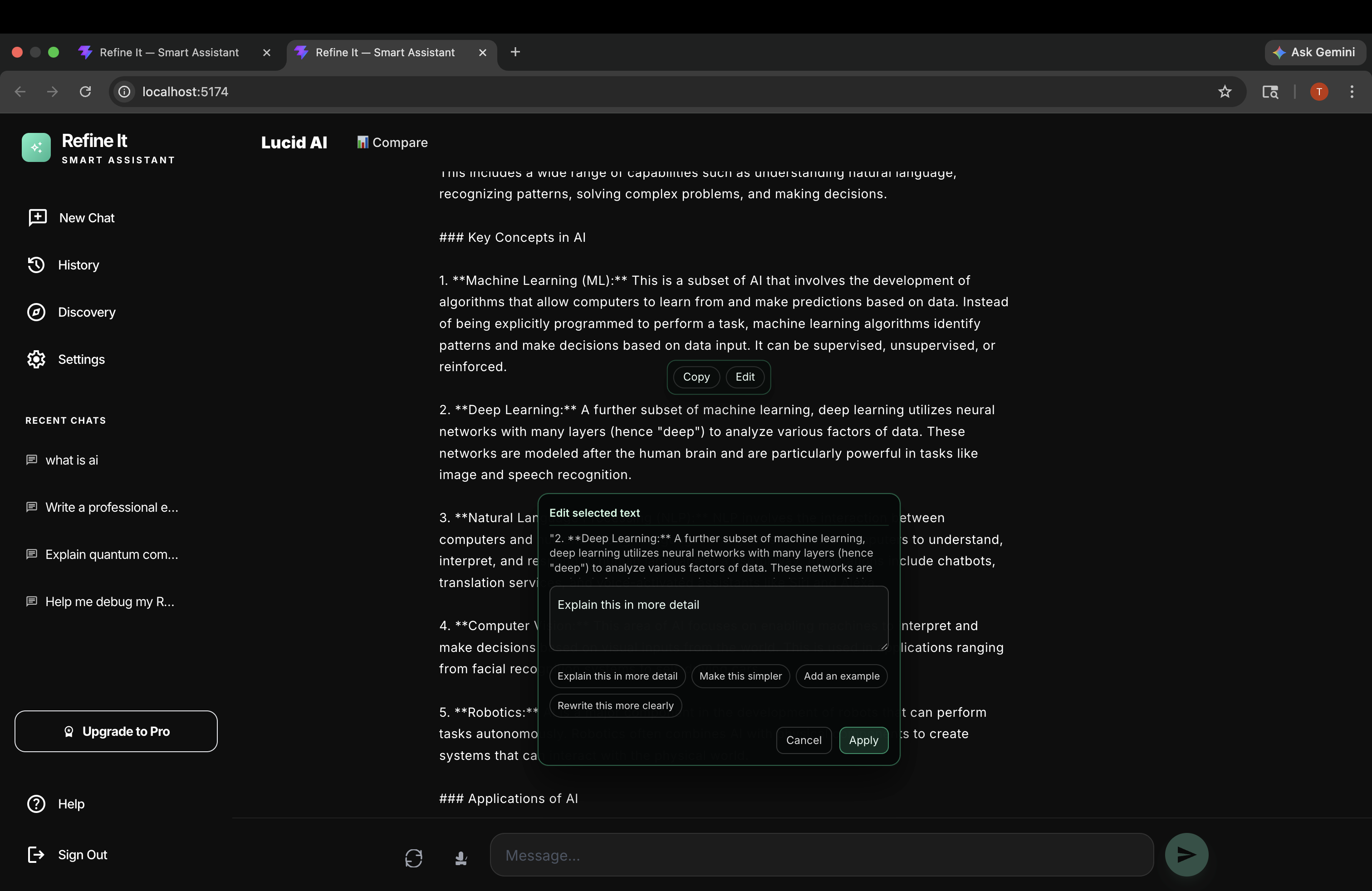Click the microphone voice input icon

coord(461,858)
